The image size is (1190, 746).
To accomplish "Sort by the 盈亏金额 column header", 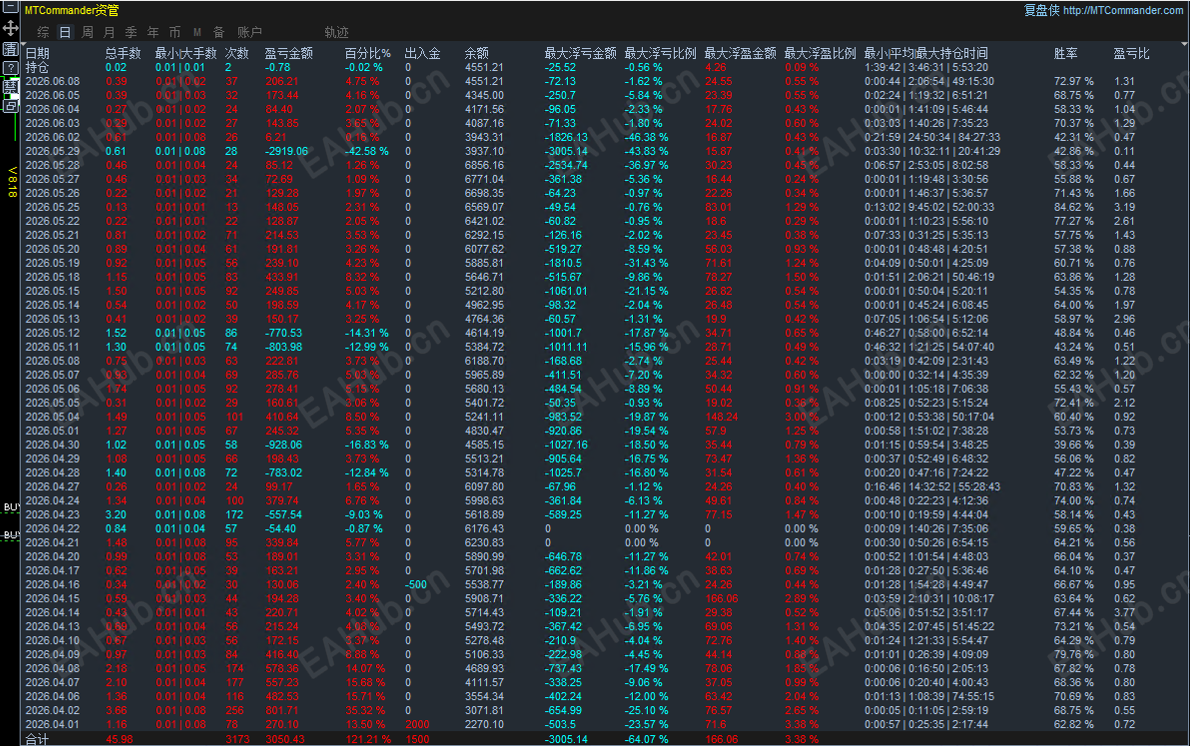I will (x=288, y=53).
